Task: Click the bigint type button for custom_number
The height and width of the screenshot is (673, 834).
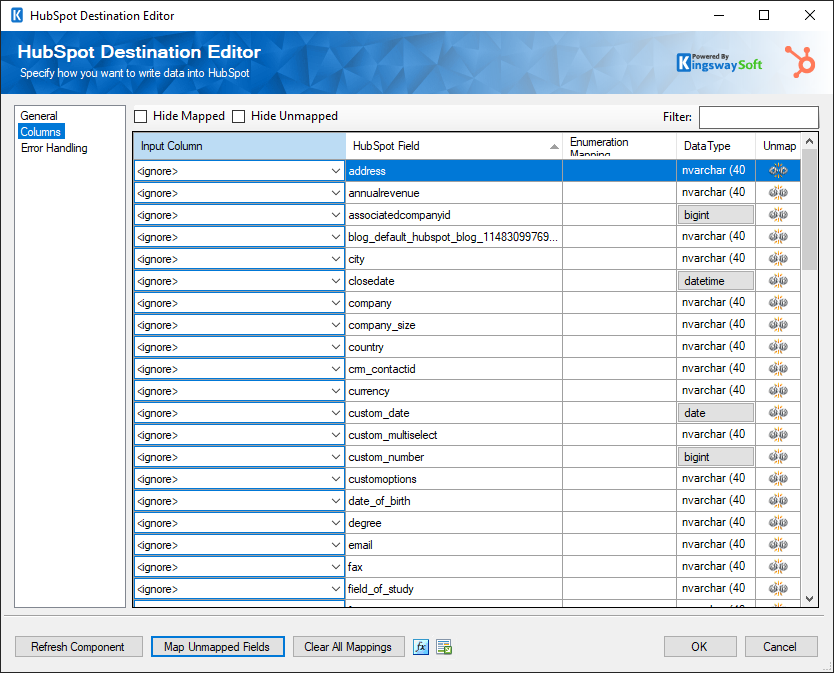Action: click(716, 457)
